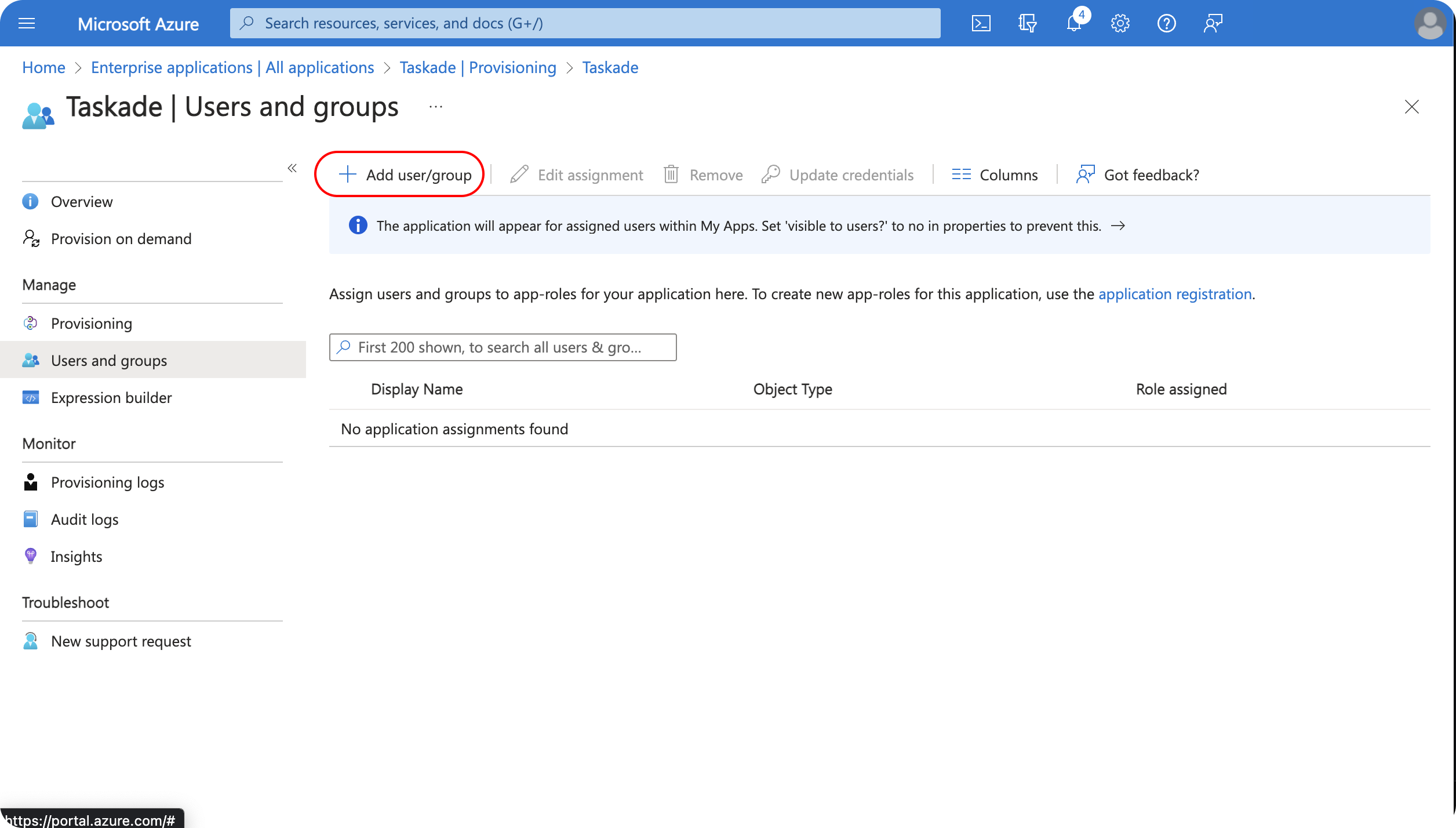Viewport: 1456px width, 828px height.
Task: Open the Cloud Shell icon
Action: click(x=981, y=23)
